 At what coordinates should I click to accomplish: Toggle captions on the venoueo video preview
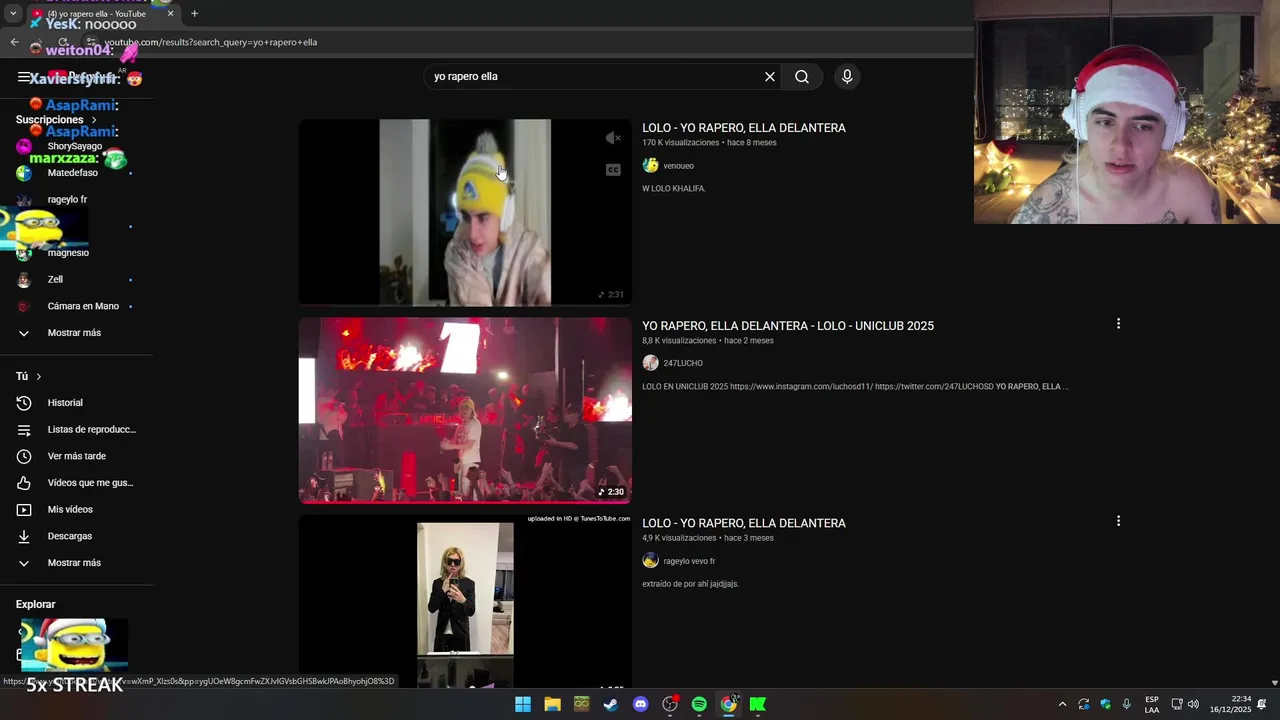click(x=613, y=170)
